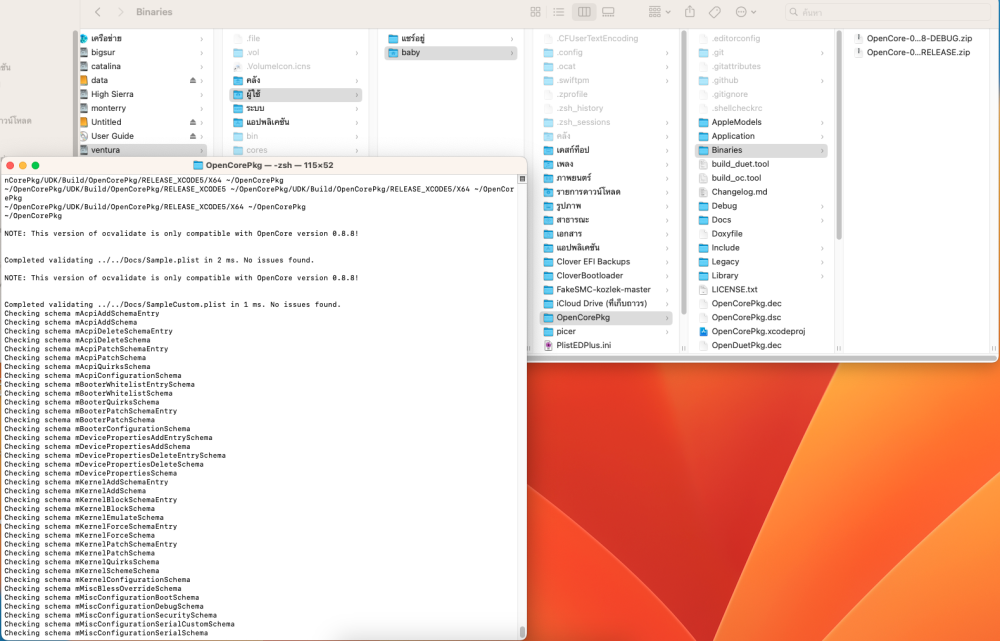Select the monterry volume
The height and width of the screenshot is (641, 1000).
tap(143, 108)
